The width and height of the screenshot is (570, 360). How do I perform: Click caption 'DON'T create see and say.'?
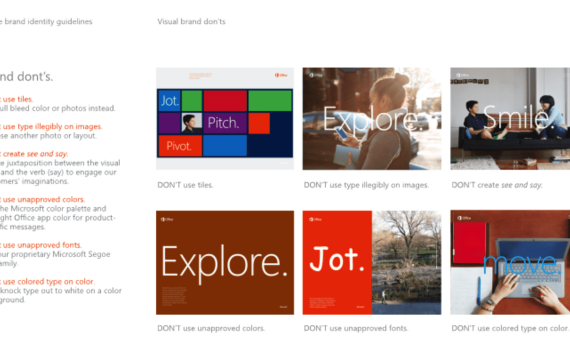[x=497, y=185]
